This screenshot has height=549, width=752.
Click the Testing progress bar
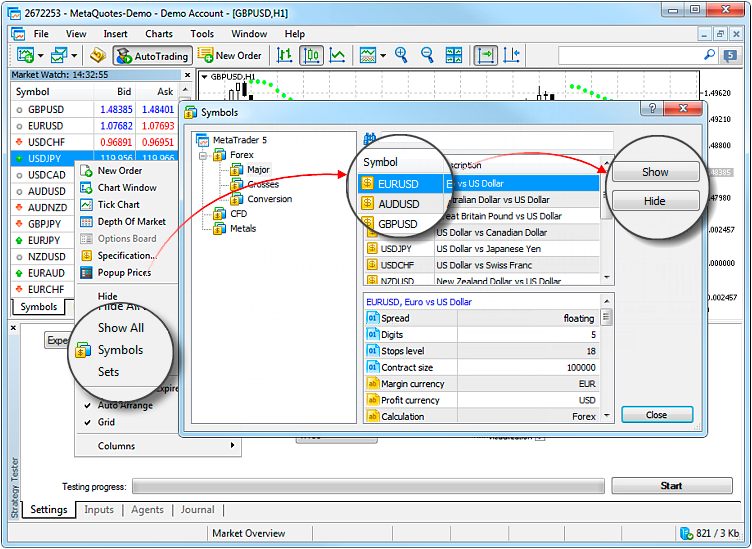(368, 486)
